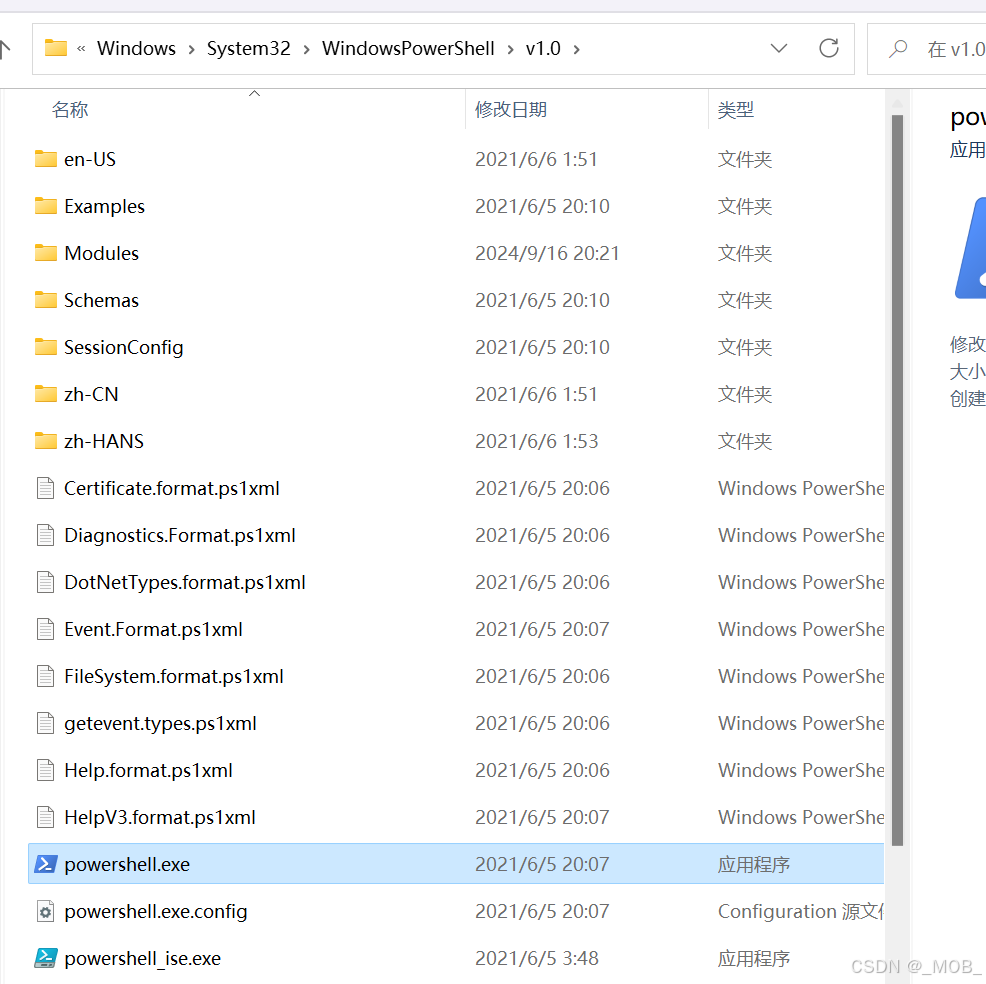Sort by the 名称 column header

(70, 110)
